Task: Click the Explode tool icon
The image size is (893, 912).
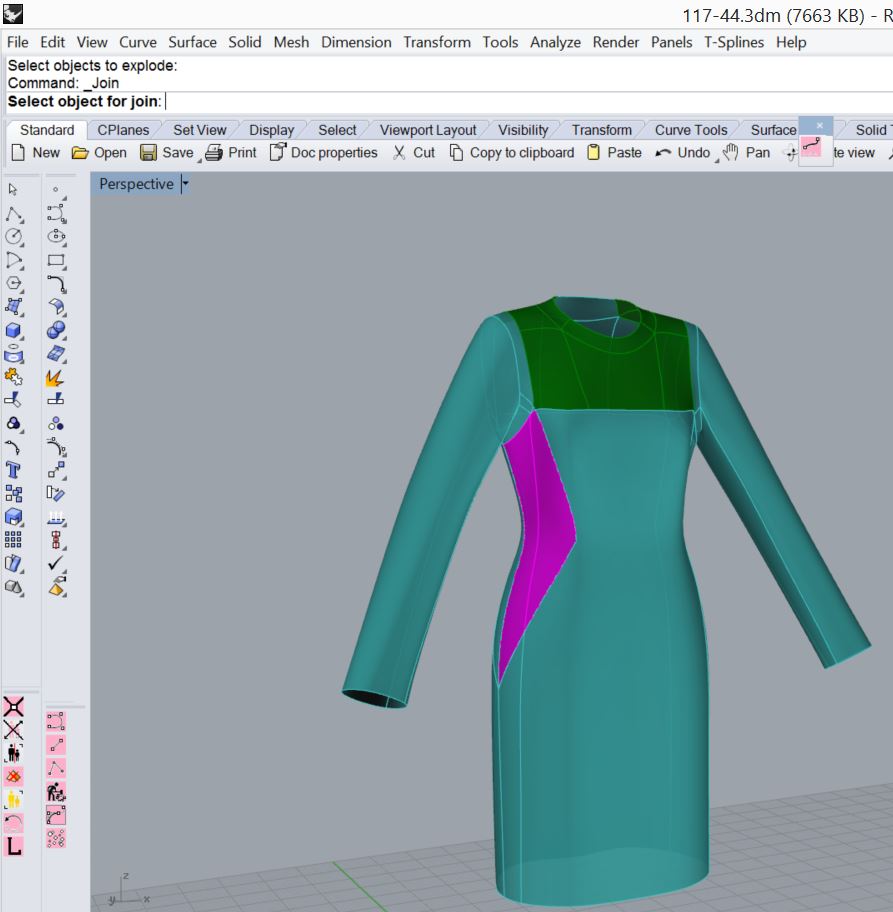Action: 56,378
